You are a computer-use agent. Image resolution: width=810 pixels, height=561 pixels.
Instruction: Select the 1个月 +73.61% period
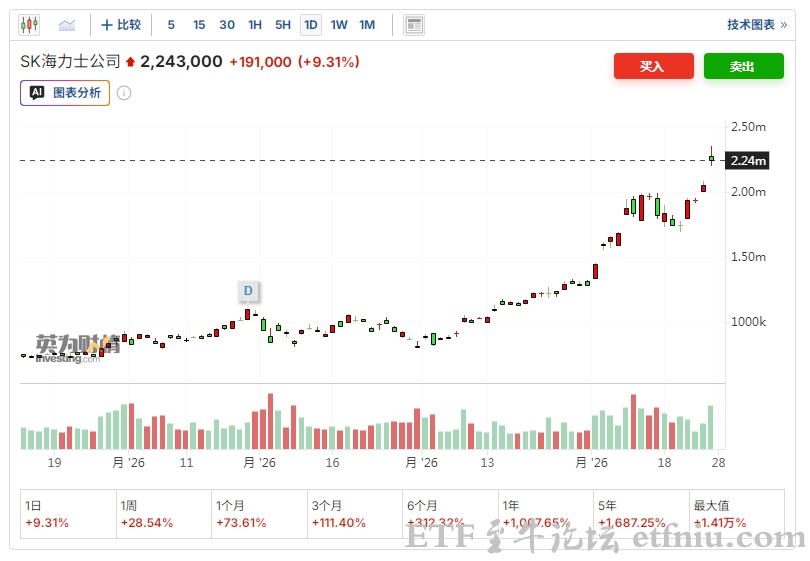click(259, 514)
